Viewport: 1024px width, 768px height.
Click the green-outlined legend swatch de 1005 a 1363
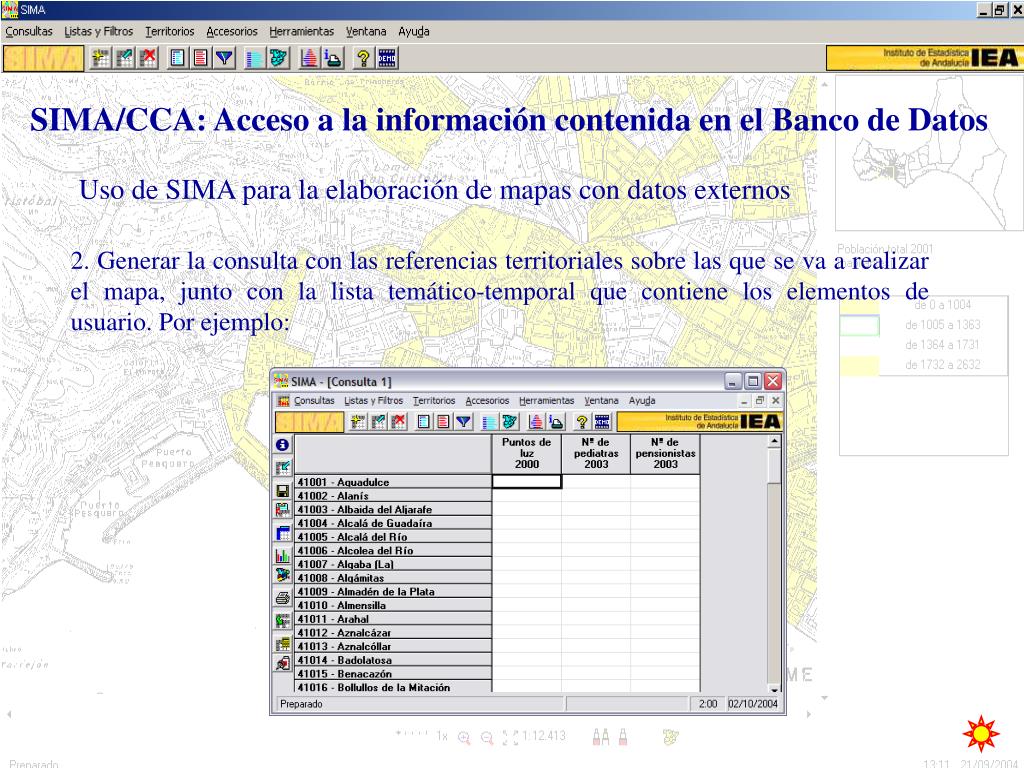coord(859,325)
